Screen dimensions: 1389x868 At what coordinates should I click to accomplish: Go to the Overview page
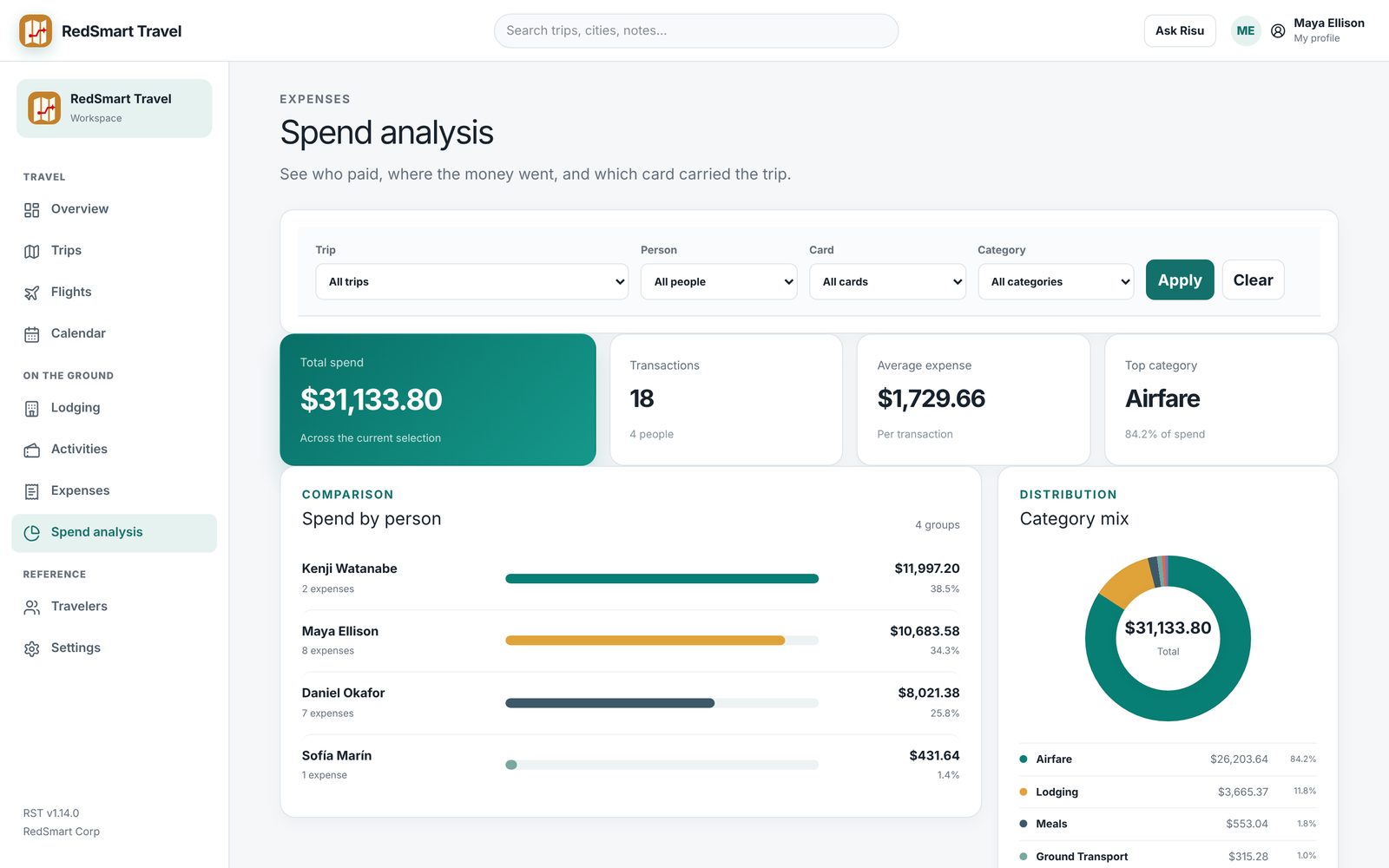coord(114,209)
